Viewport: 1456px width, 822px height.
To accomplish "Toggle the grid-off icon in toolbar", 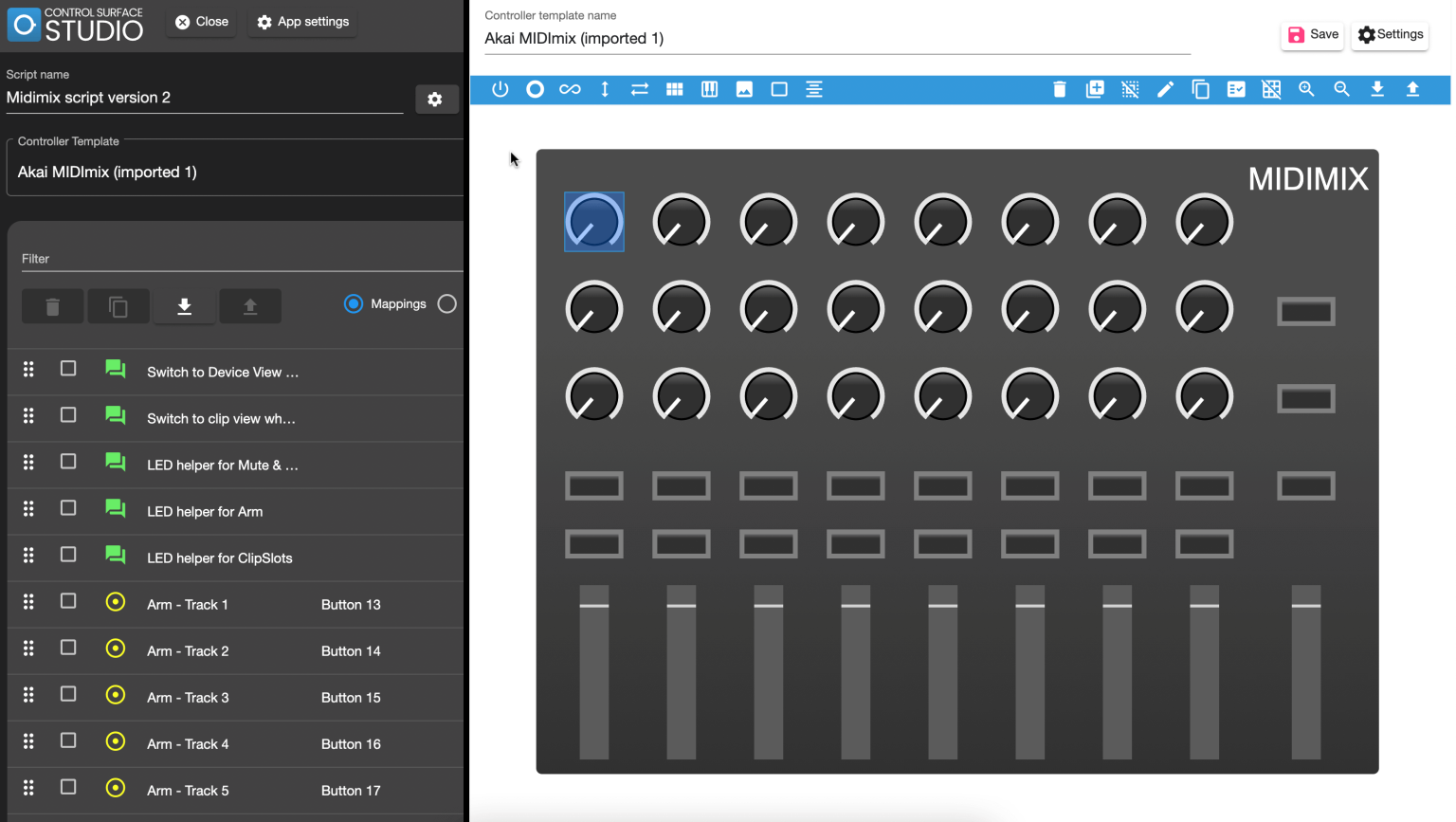I will click(x=1271, y=89).
